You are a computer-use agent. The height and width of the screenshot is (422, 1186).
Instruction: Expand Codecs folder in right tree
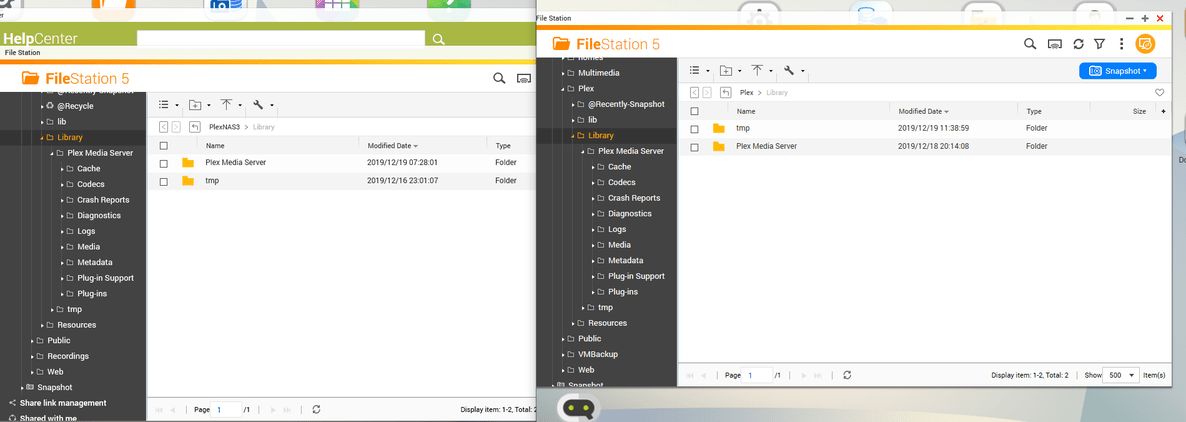(x=593, y=182)
